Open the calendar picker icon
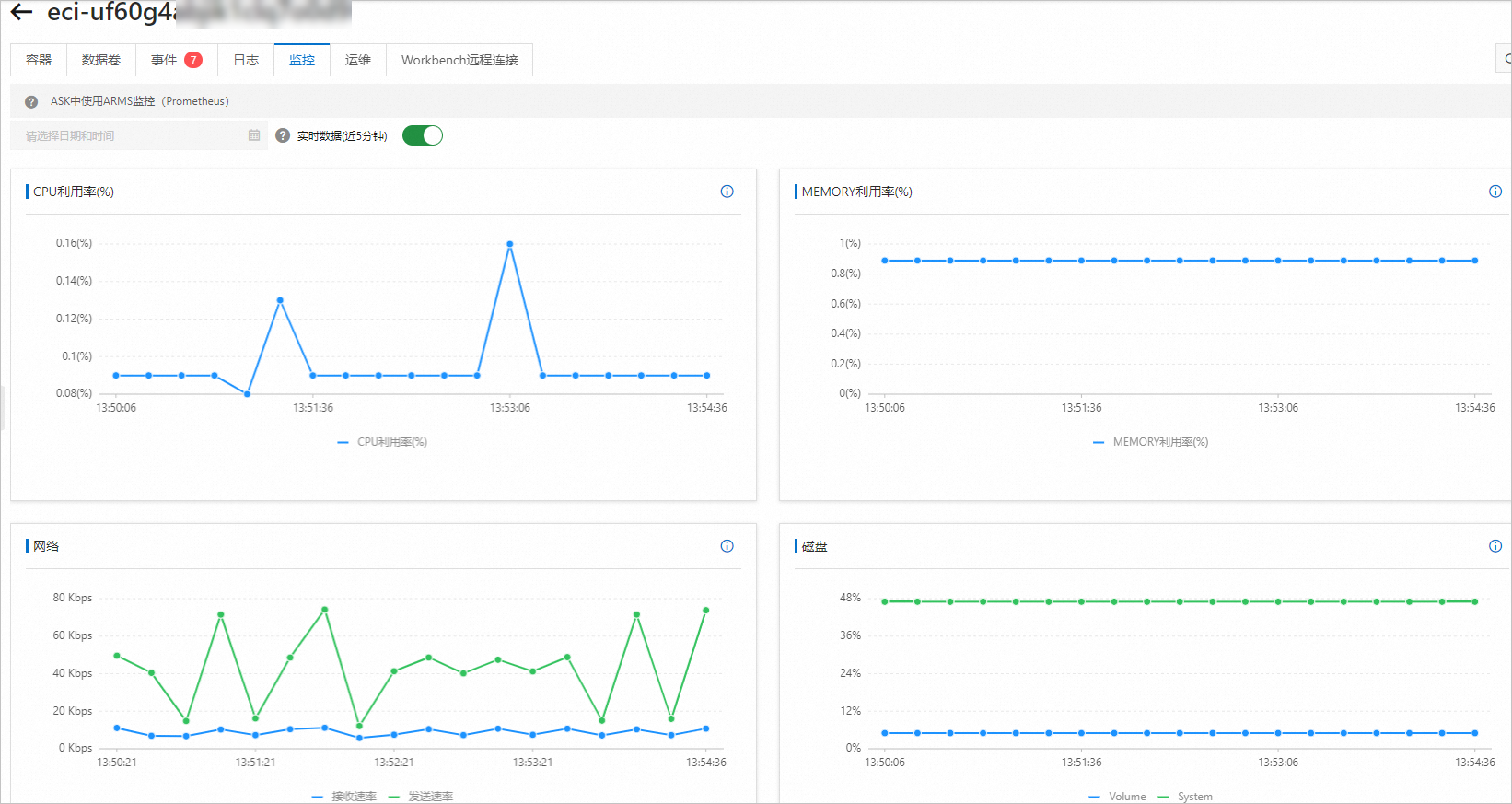 click(254, 135)
